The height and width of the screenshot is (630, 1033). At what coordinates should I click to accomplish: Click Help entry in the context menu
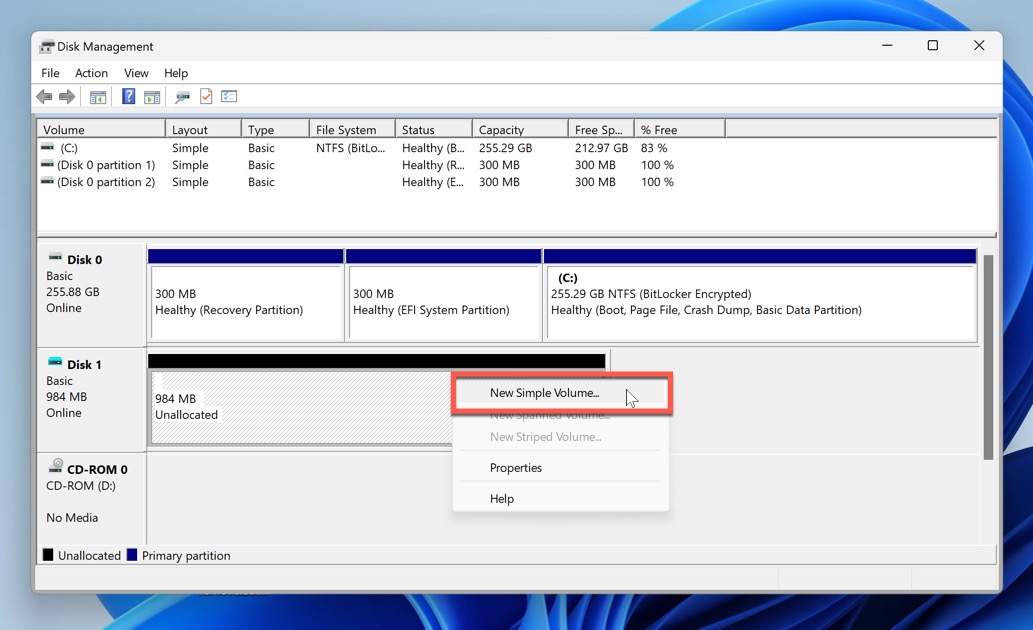coord(502,498)
